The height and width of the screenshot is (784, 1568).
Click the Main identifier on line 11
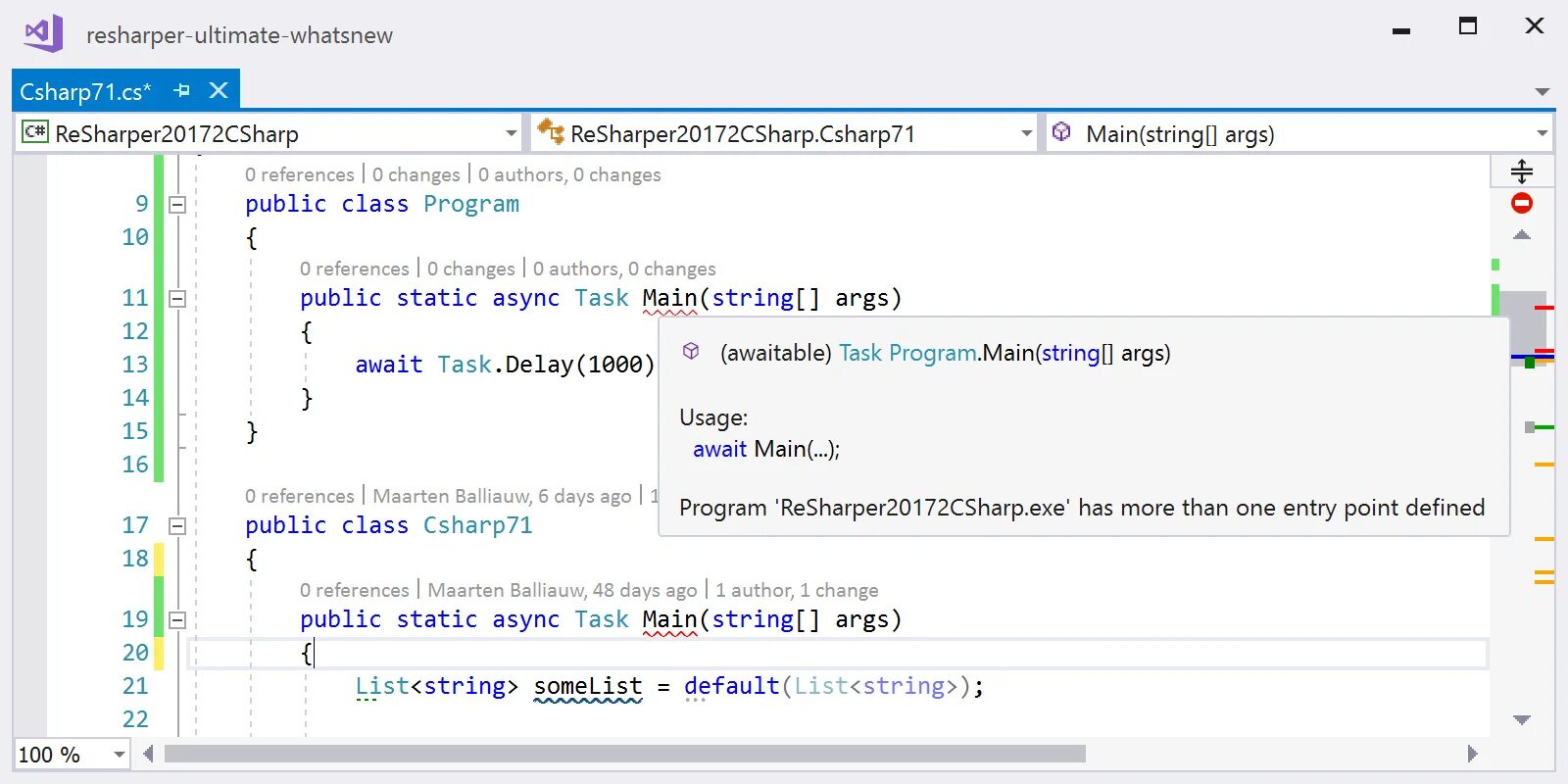[x=669, y=298]
